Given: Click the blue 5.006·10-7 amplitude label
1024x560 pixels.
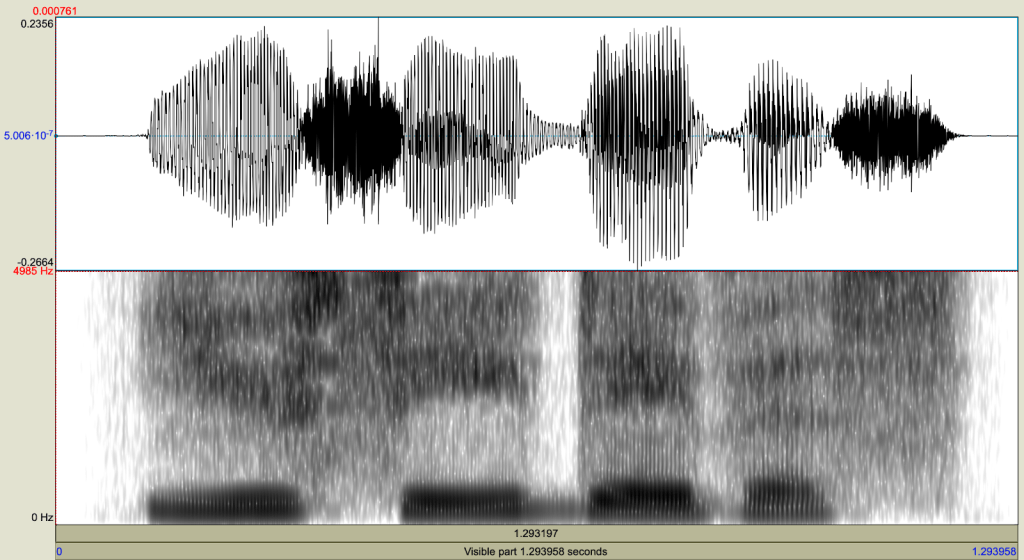Looking at the screenshot, I should coord(28,135).
